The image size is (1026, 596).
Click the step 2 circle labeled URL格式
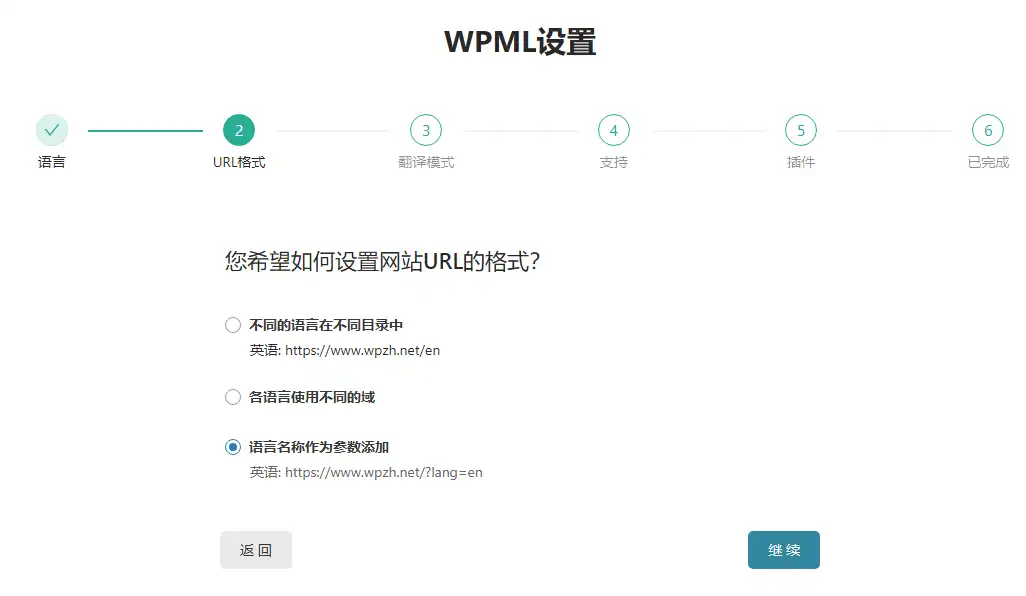click(239, 129)
